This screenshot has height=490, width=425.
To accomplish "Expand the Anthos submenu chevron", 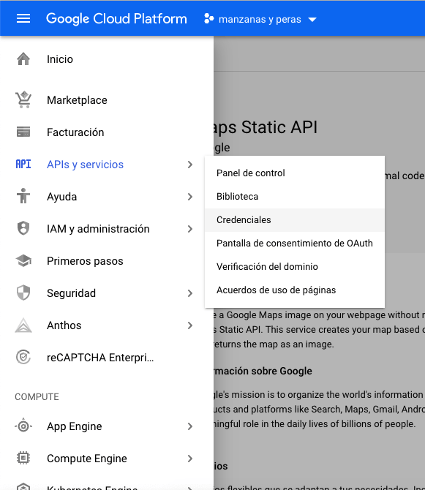I will coord(190,325).
